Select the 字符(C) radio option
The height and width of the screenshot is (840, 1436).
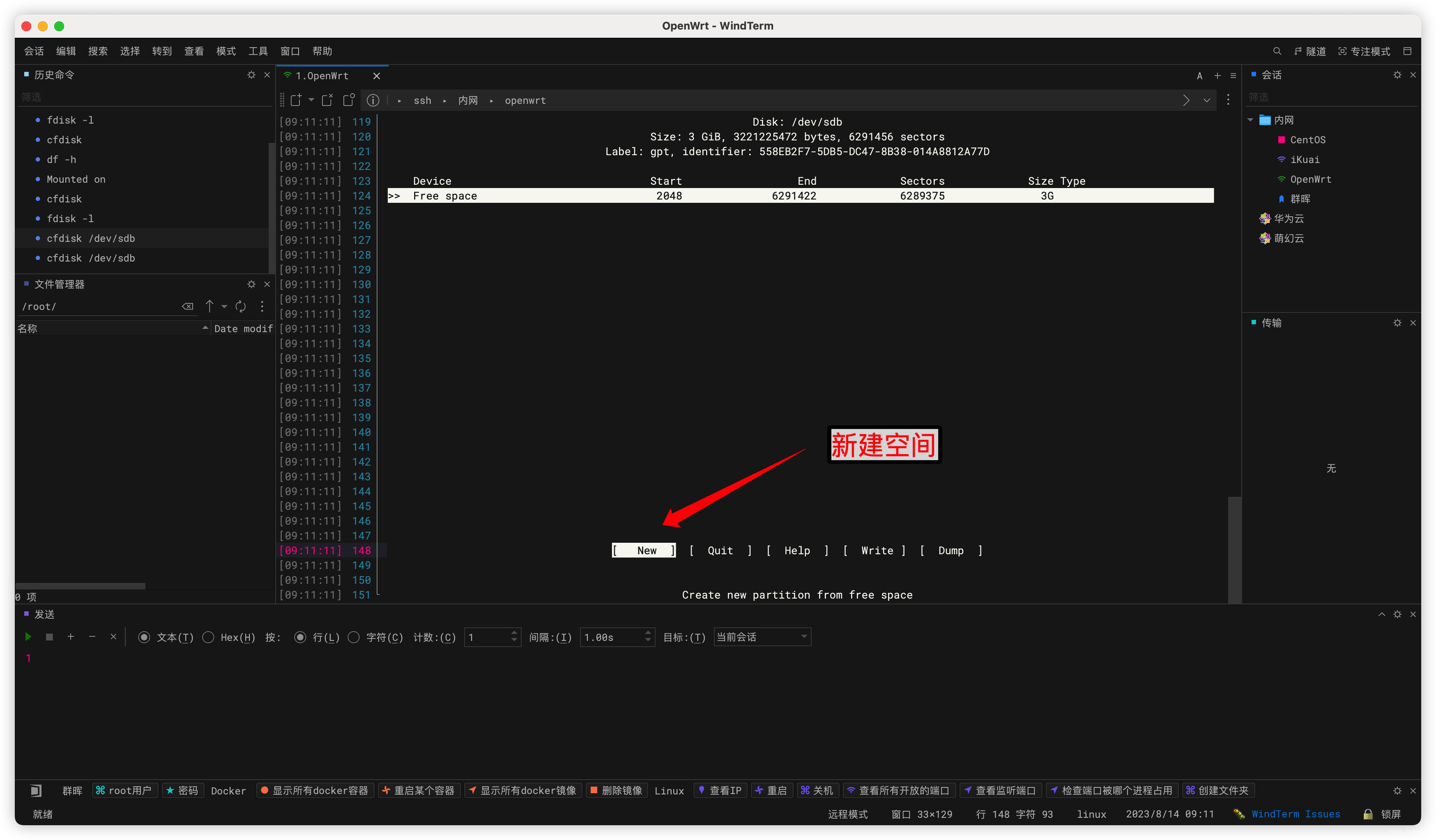(354, 637)
